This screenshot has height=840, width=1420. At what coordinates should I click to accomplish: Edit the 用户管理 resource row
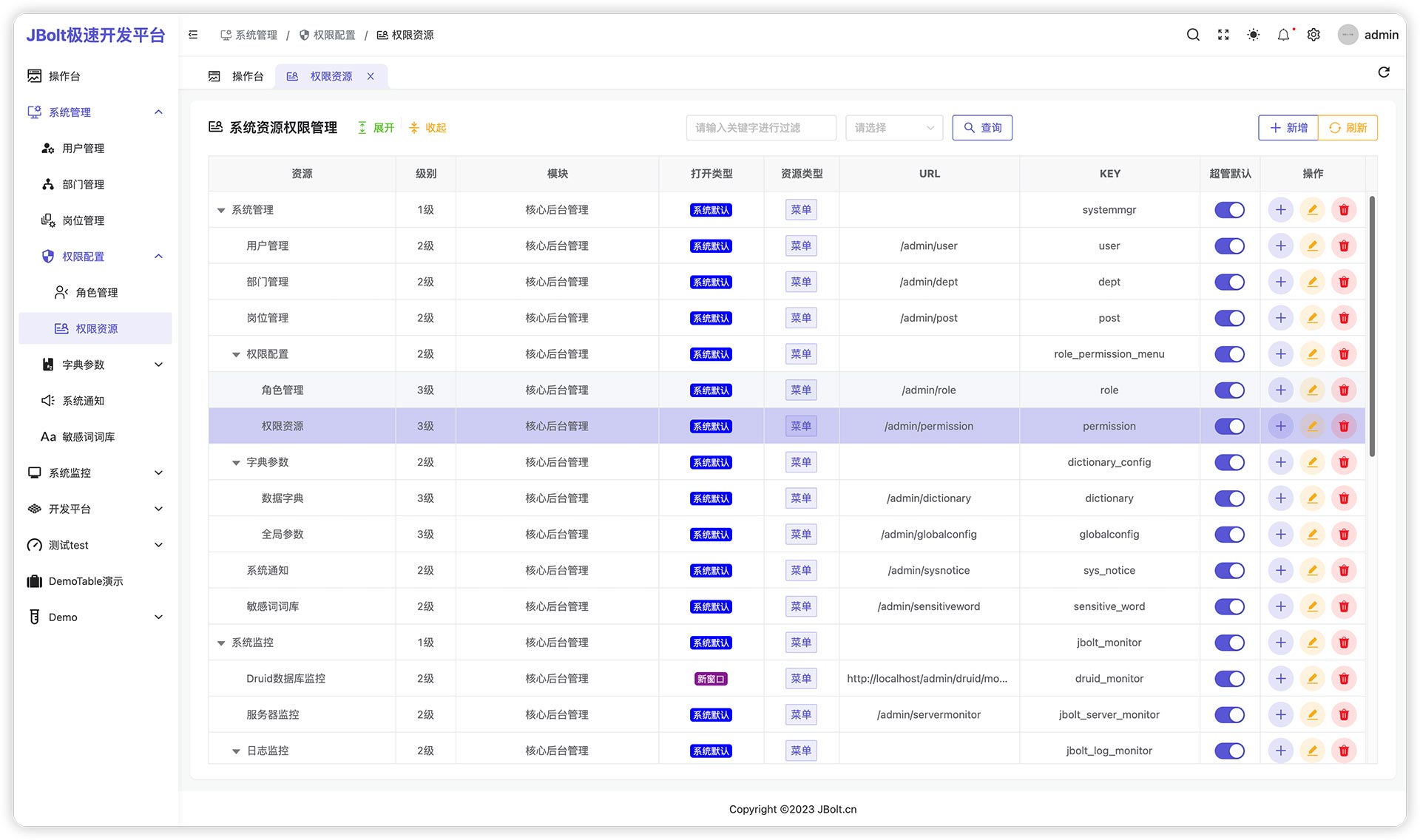(x=1312, y=246)
